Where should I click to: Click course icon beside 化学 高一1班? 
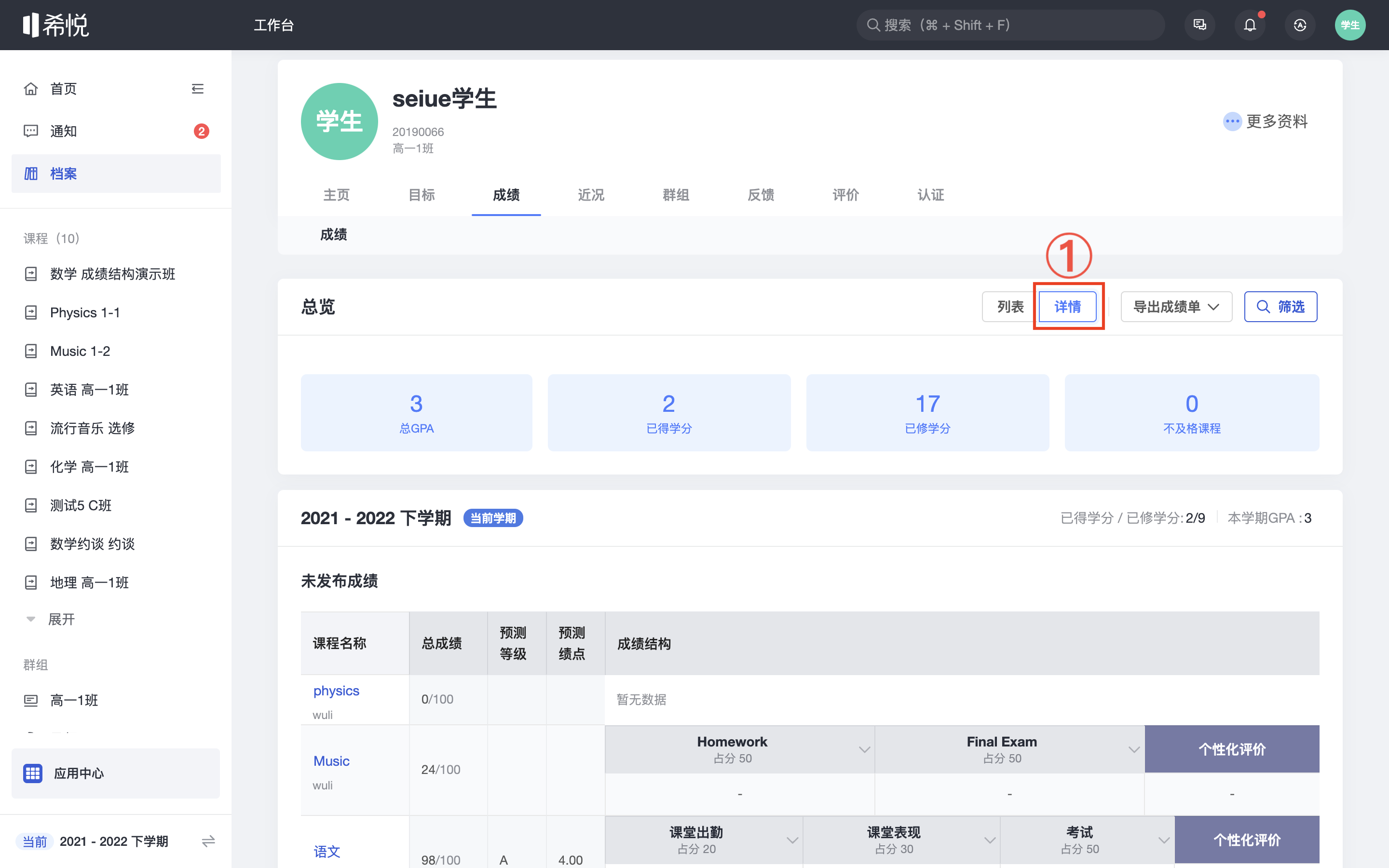coord(31,467)
